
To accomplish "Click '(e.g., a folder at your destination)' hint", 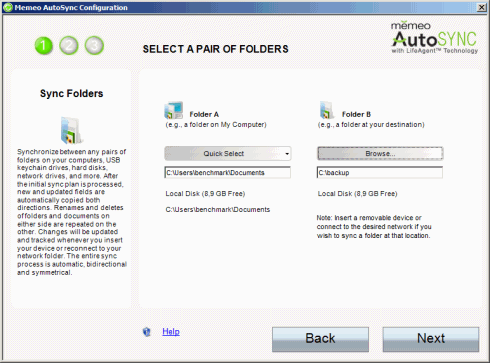I will (371, 125).
